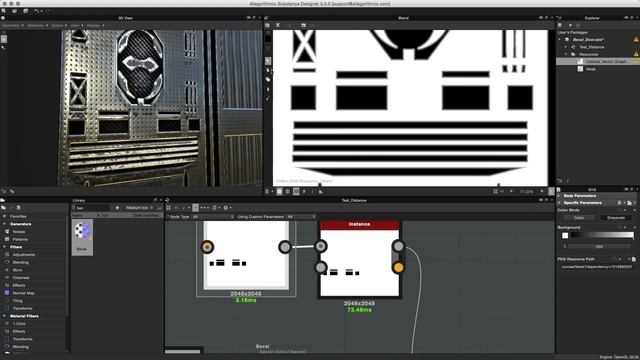The image size is (640, 360).
Task: Click the PKG Resource Path text field
Action: [596, 267]
